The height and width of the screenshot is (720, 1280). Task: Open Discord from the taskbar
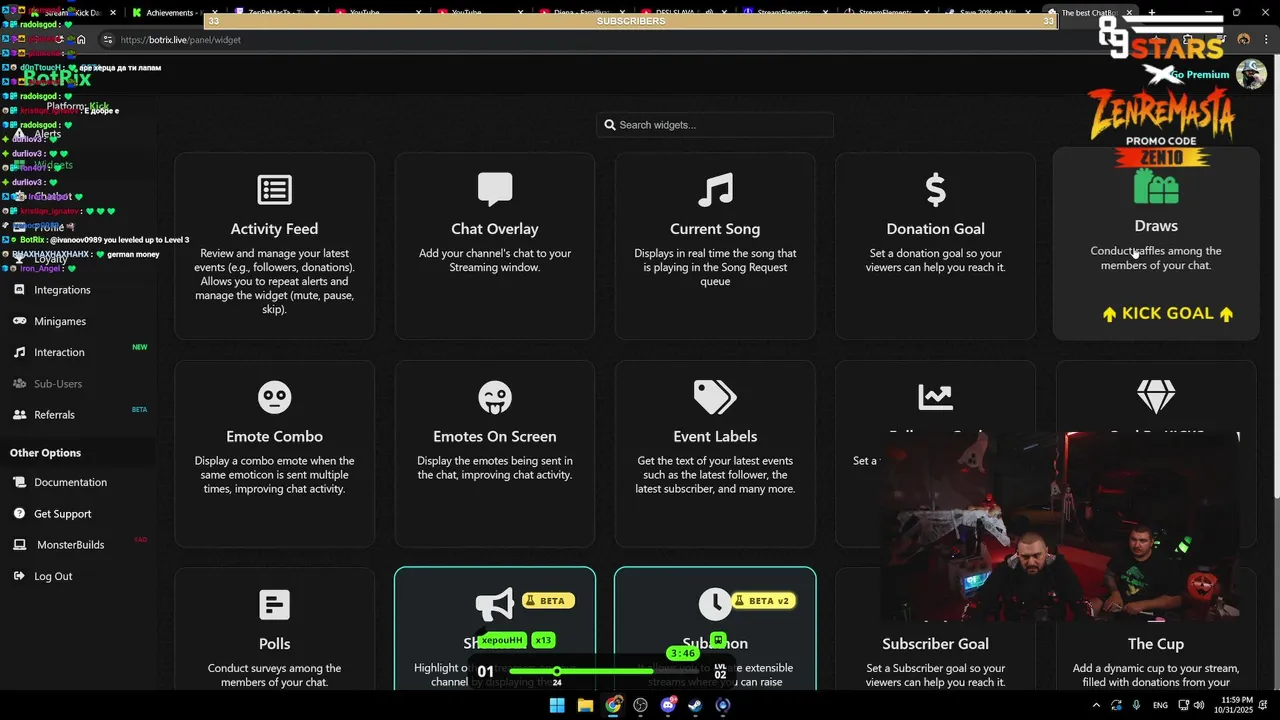pyautogui.click(x=668, y=705)
